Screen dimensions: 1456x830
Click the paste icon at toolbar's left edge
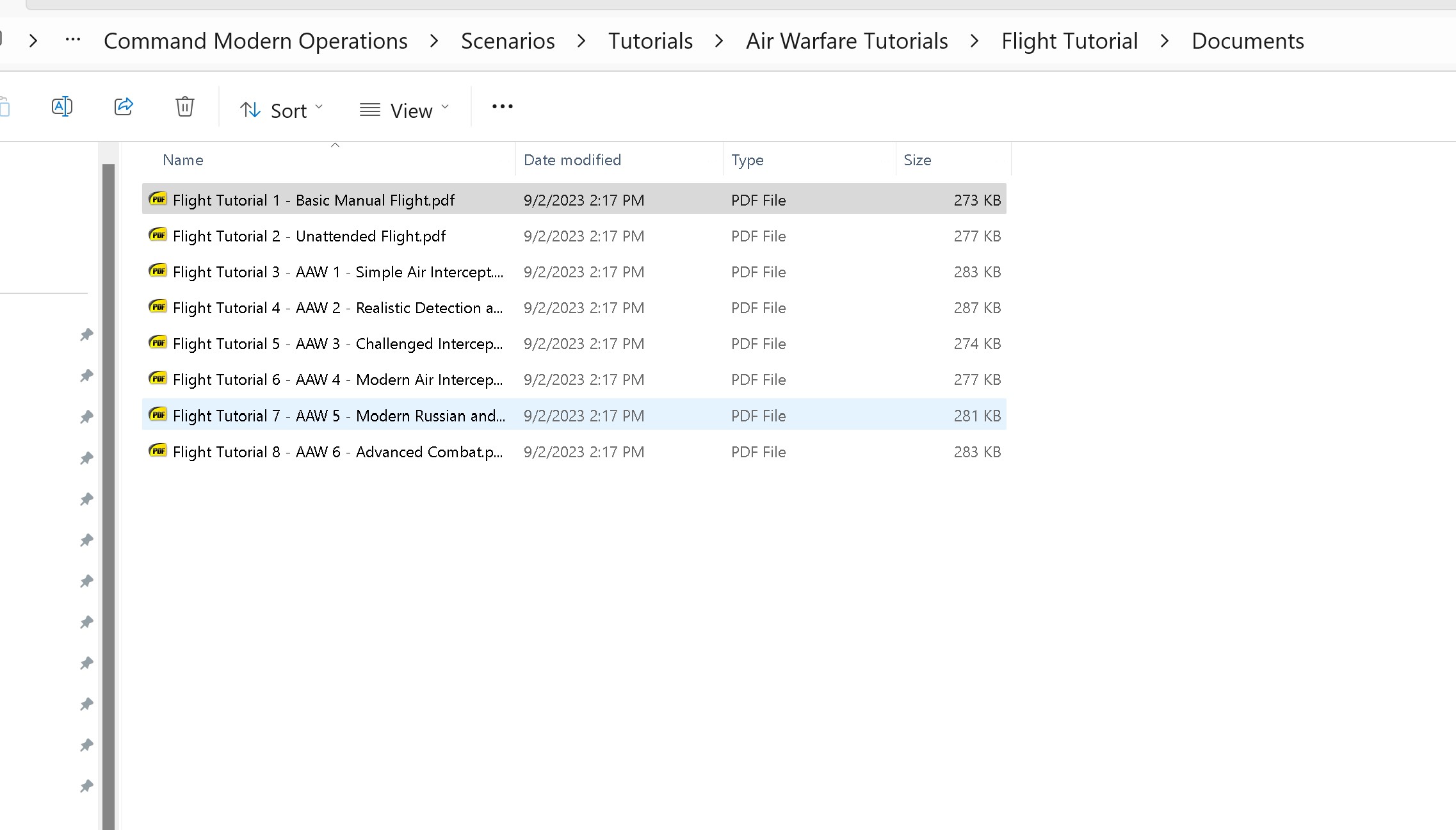(4, 106)
